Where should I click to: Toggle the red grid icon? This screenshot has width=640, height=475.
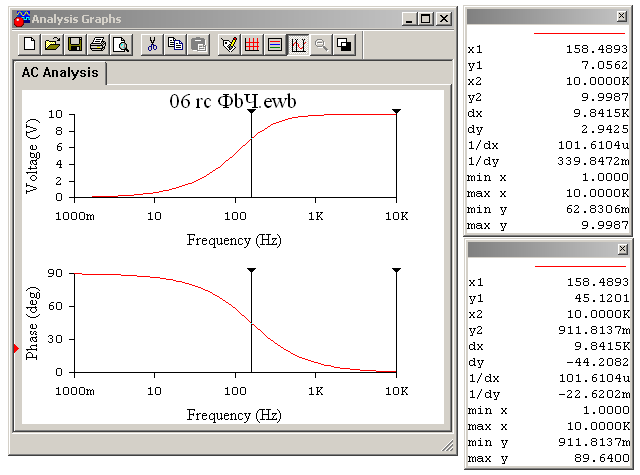point(252,44)
